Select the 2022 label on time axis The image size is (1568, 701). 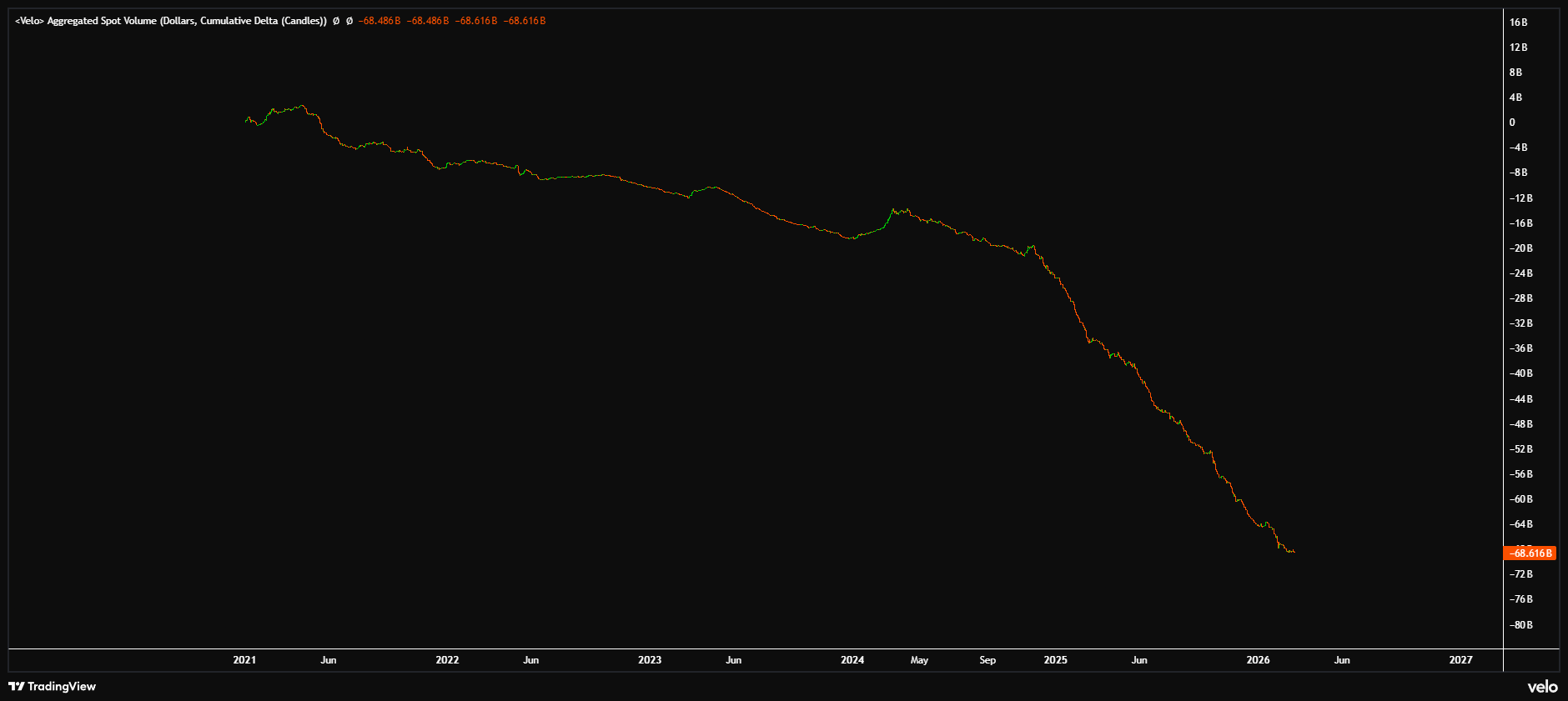pyautogui.click(x=447, y=660)
